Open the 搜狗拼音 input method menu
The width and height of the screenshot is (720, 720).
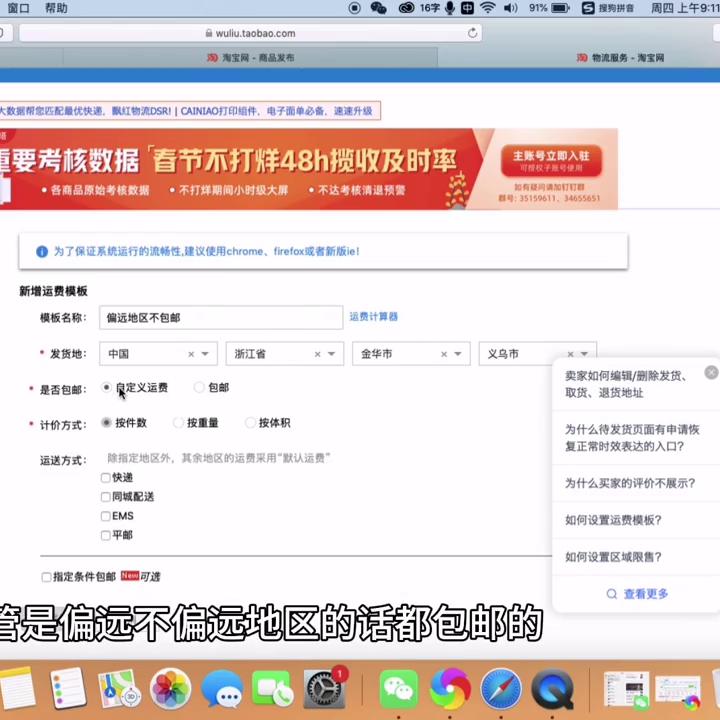coord(608,8)
